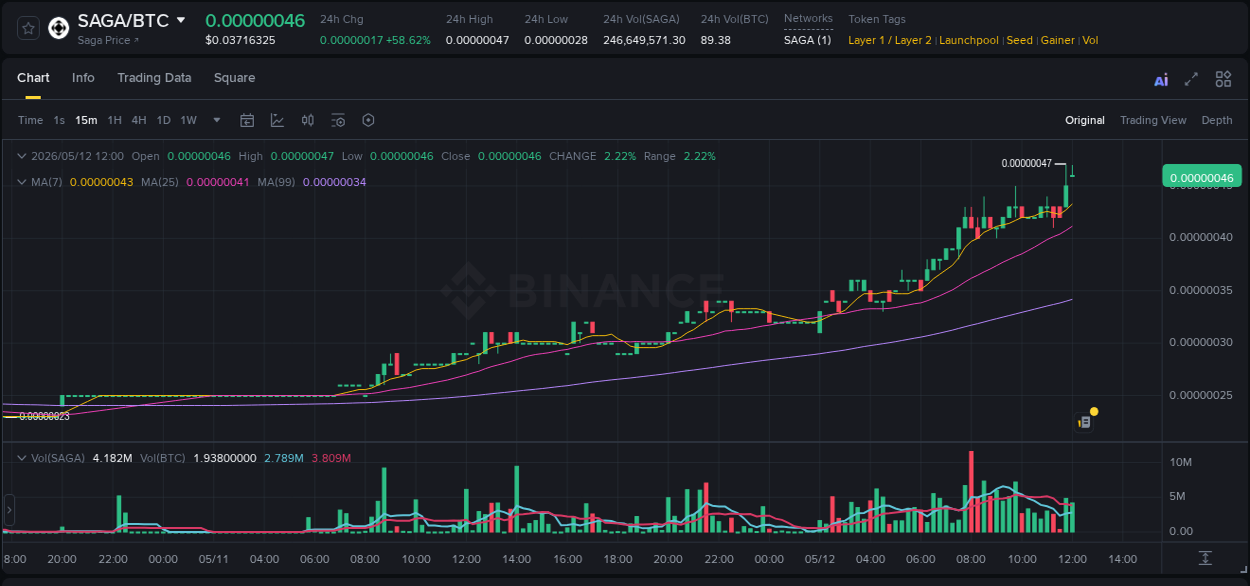Select the 15m interval
Viewport: 1250px width, 586px height.
(x=86, y=120)
